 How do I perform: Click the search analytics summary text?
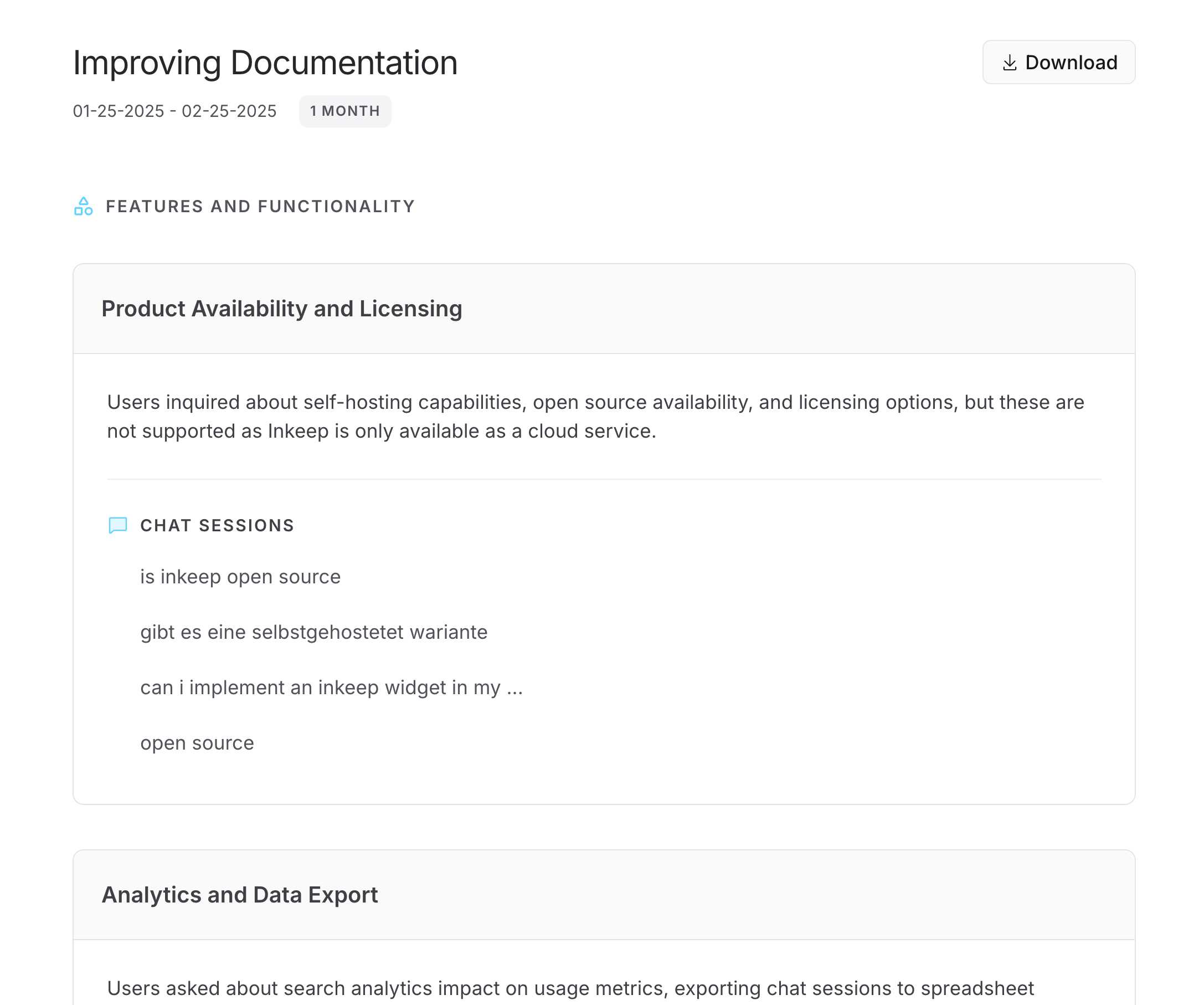(570, 988)
